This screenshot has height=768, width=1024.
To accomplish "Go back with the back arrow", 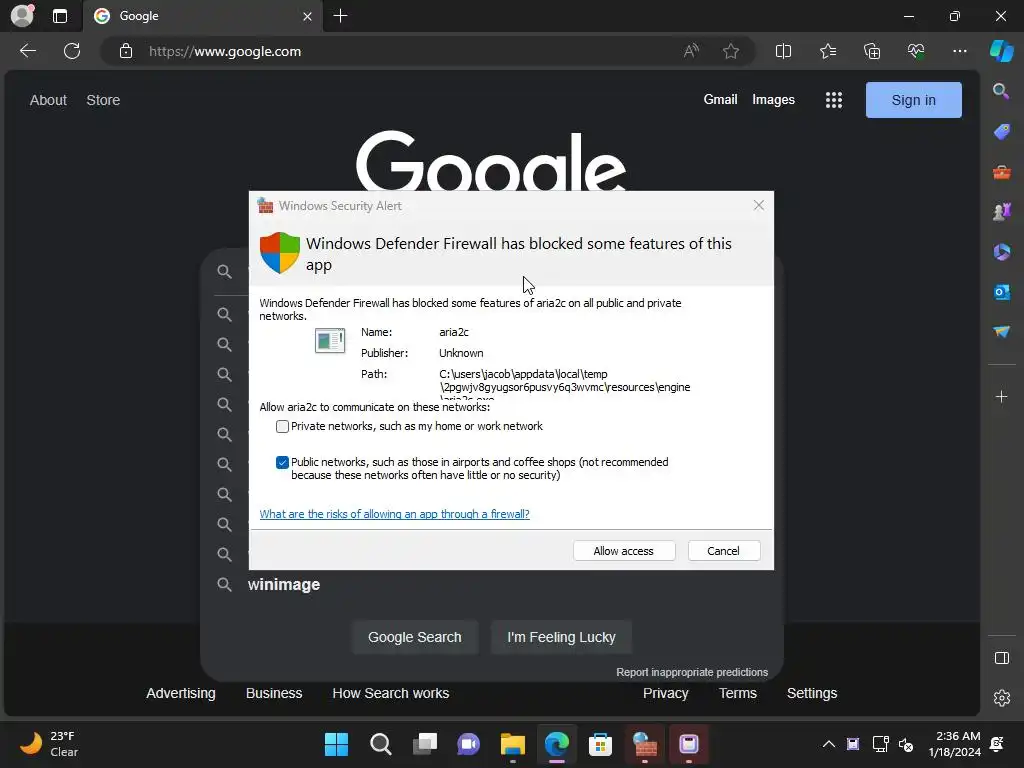I will pyautogui.click(x=28, y=51).
